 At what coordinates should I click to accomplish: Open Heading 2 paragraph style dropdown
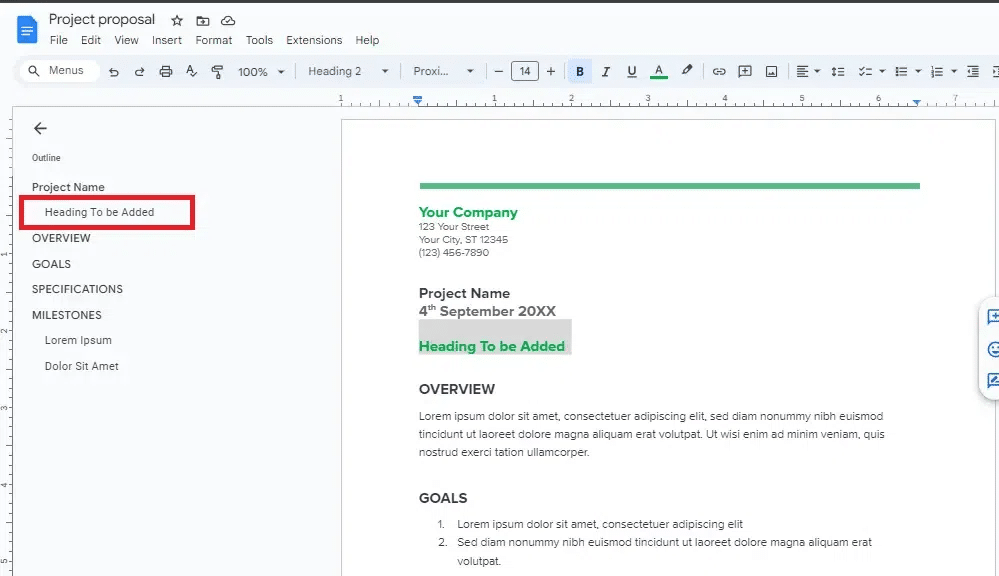pos(348,71)
